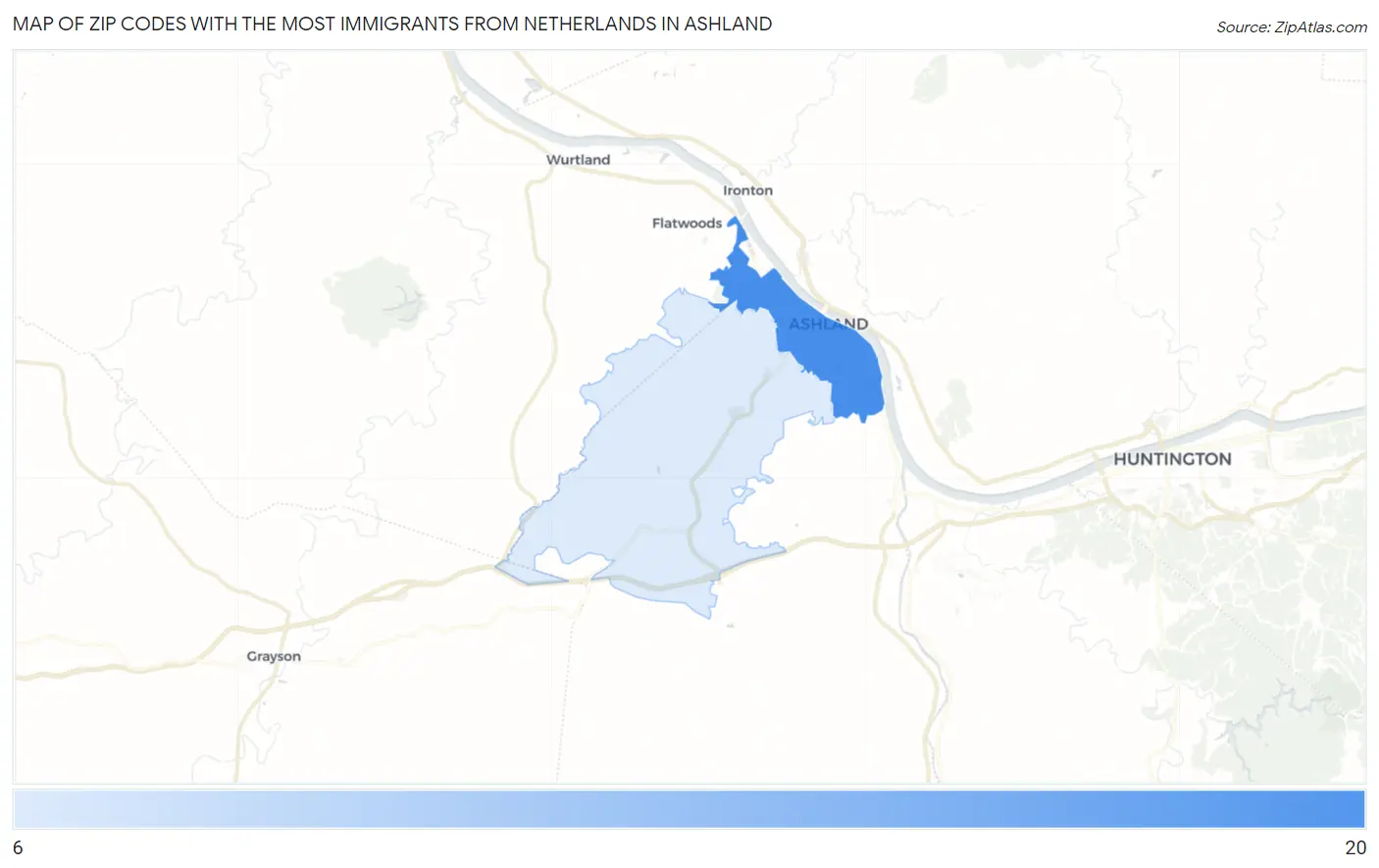Click the Grayson town label
Image resolution: width=1379 pixels, height=868 pixels.
tap(274, 656)
